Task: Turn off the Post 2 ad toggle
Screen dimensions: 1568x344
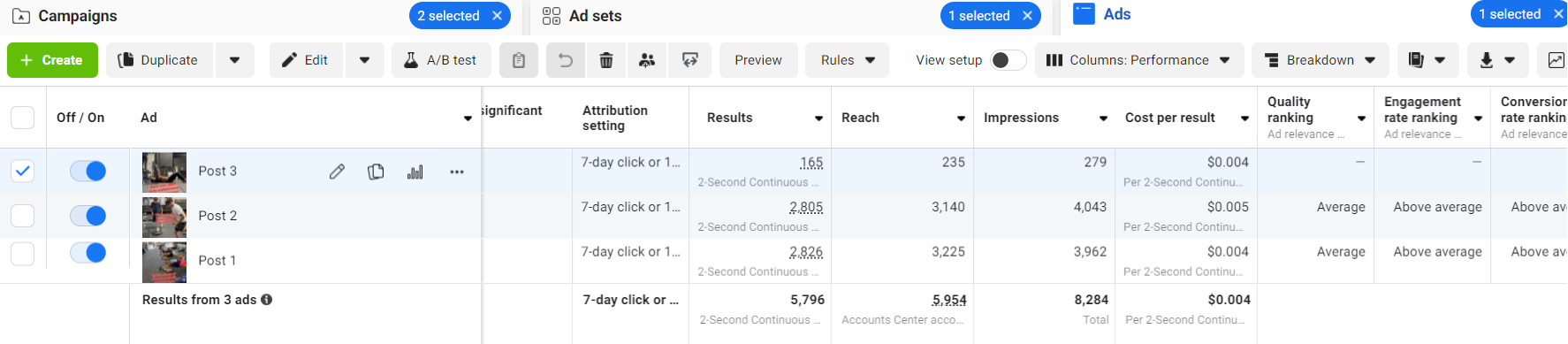Action: pos(88,216)
